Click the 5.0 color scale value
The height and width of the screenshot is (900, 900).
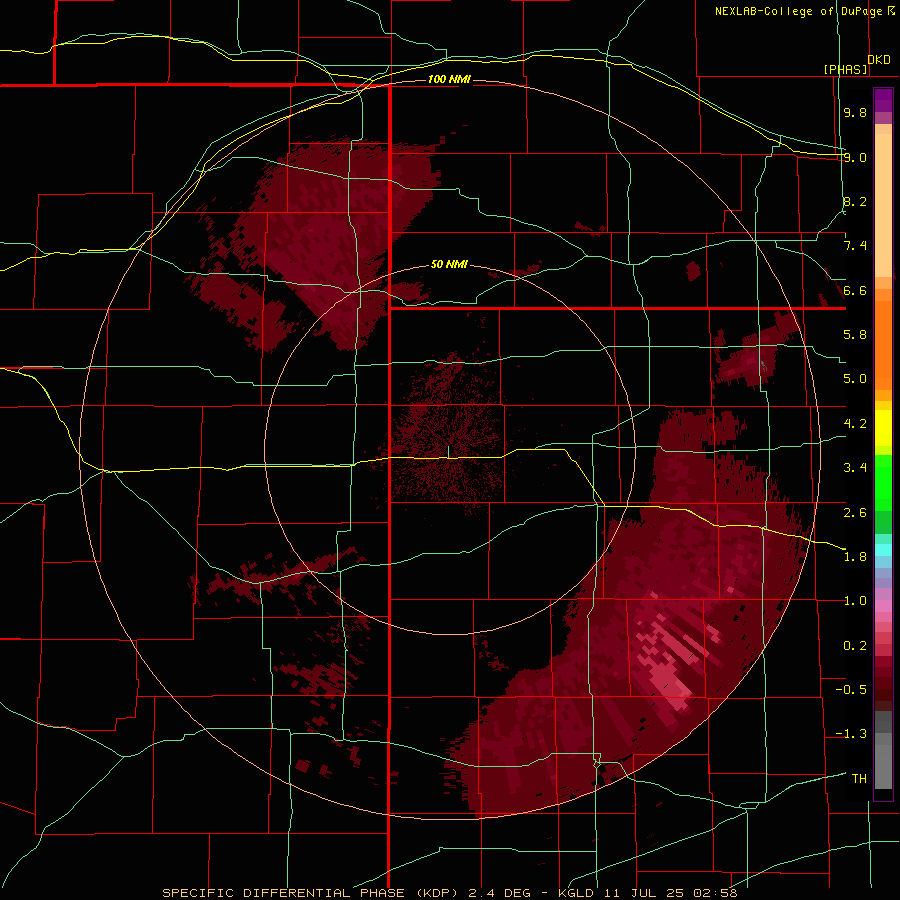855,379
